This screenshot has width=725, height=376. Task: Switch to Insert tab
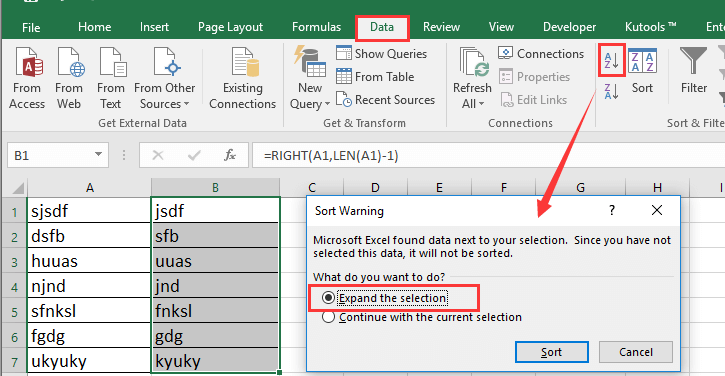pos(154,27)
